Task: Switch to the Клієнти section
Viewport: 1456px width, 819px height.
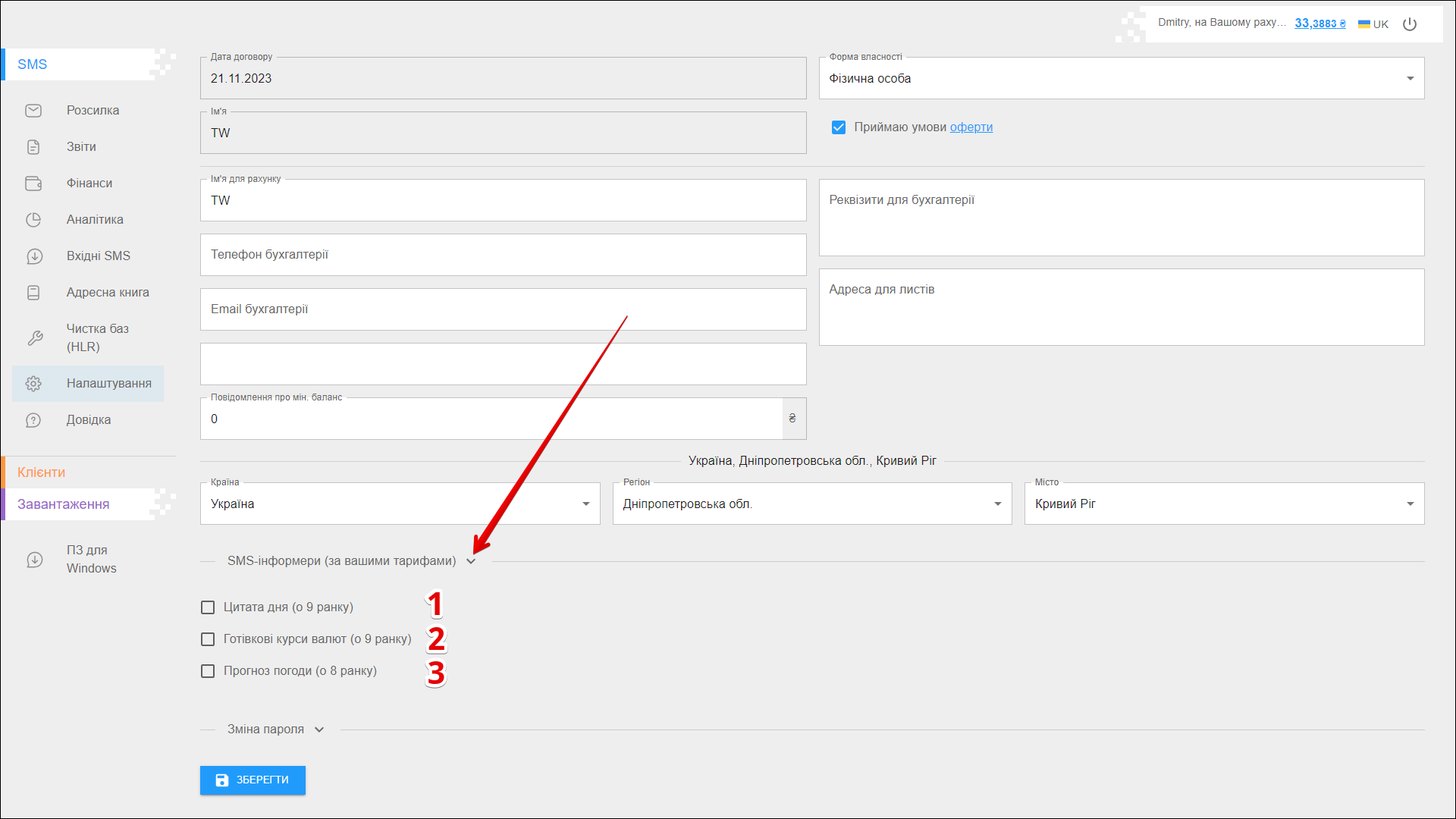Action: tap(42, 472)
